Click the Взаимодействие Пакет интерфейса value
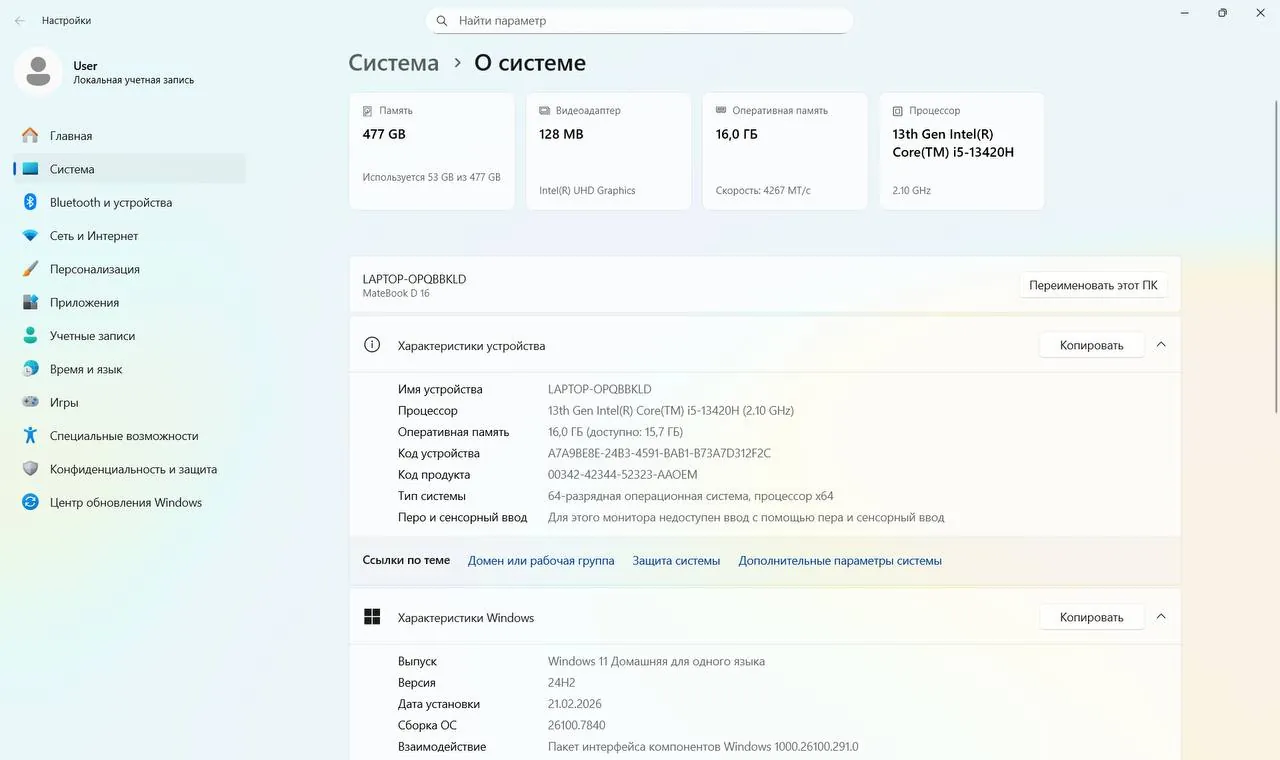This screenshot has height=760, width=1280. 703,747
